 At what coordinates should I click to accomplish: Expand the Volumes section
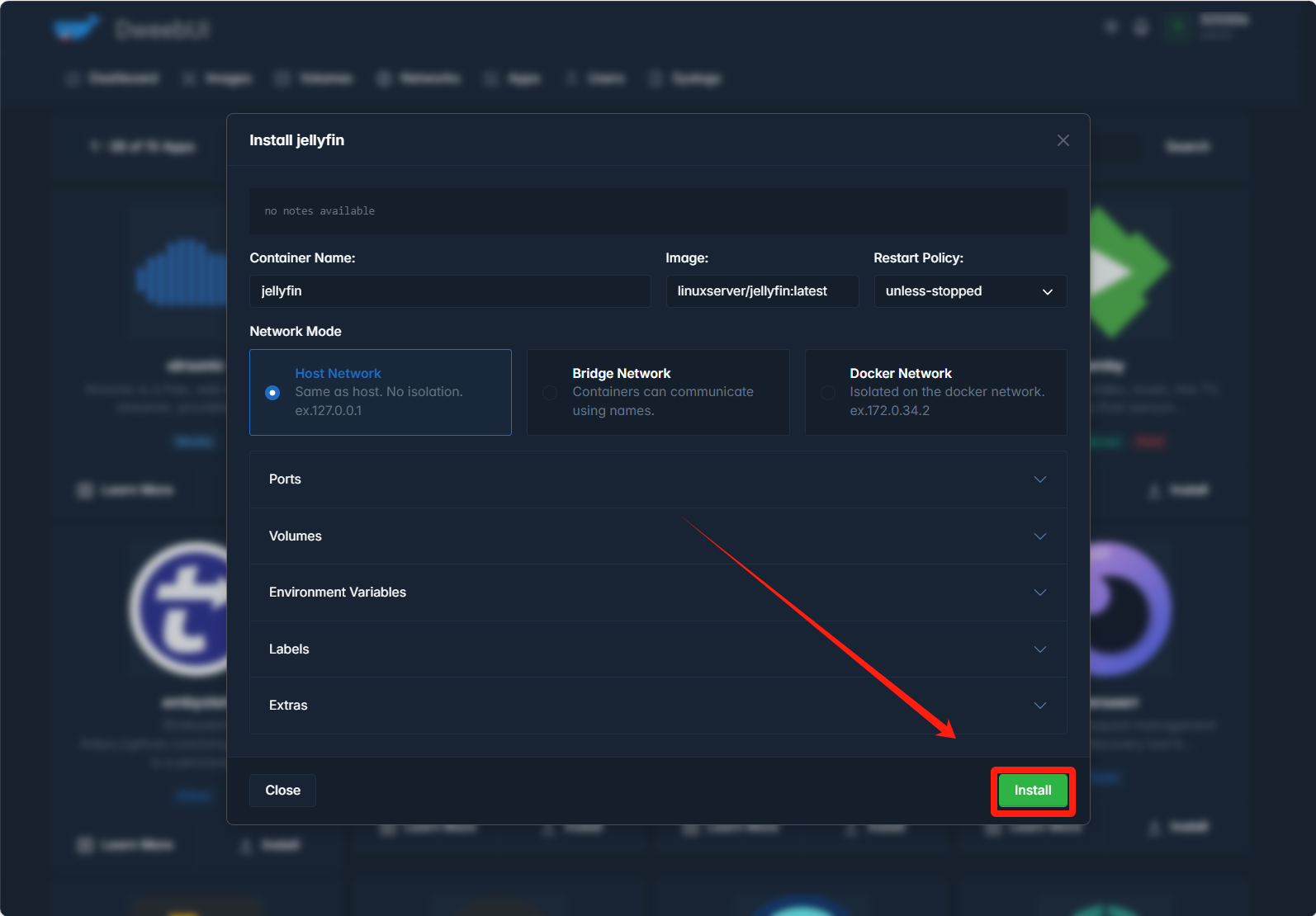pyautogui.click(x=657, y=536)
